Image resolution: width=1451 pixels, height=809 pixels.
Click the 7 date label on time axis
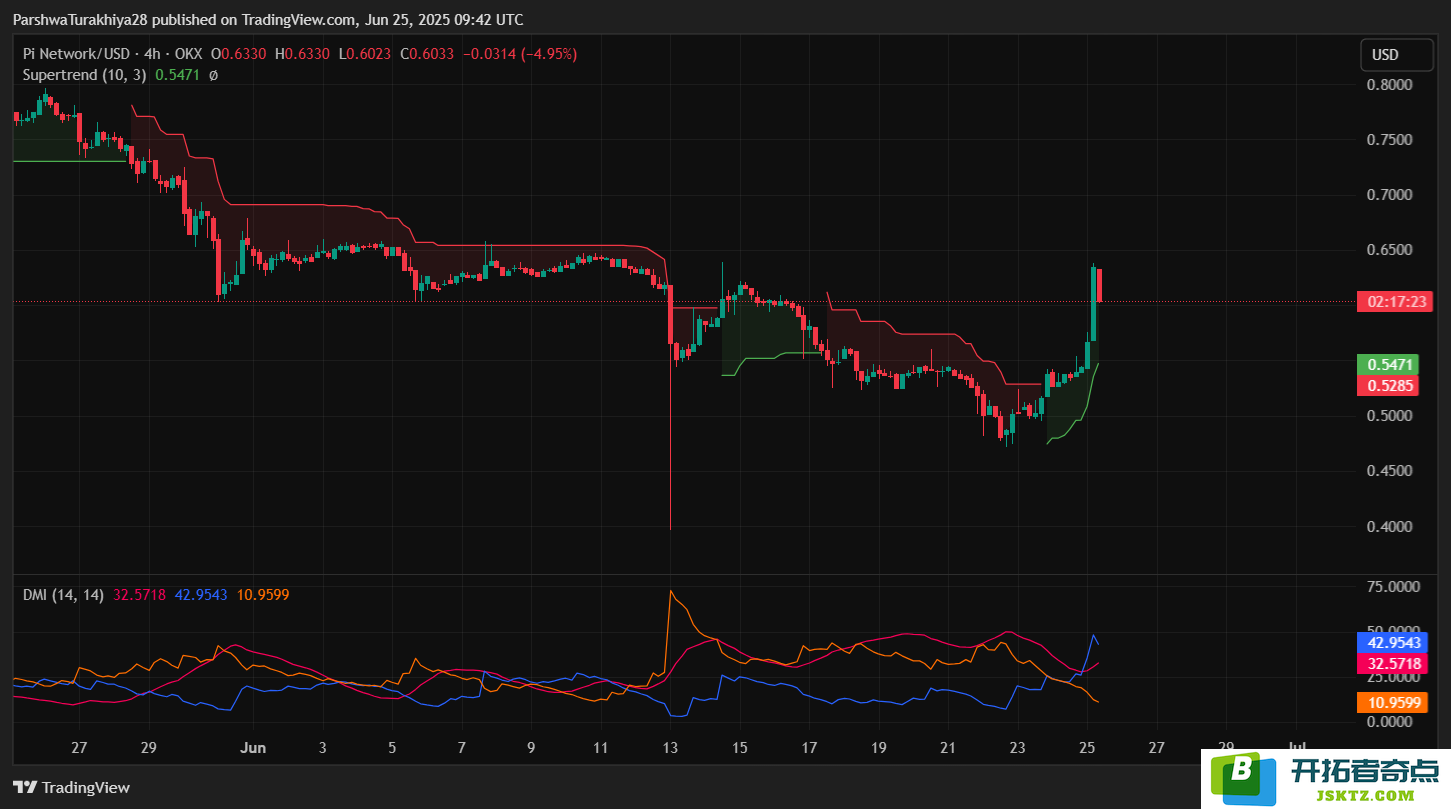[x=461, y=748]
